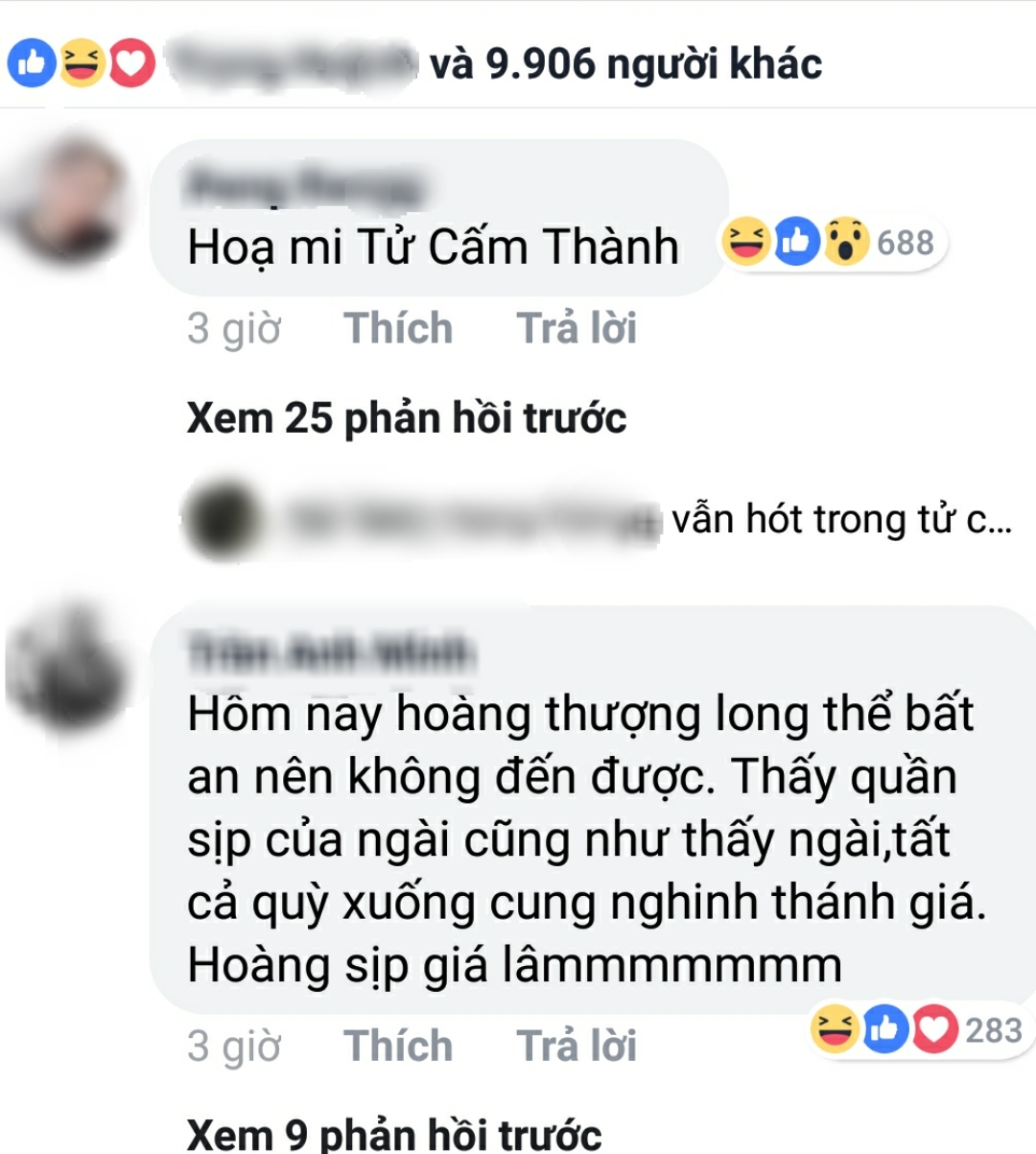Open the 'và 9.906 người khác' reactions list

[x=625, y=64]
